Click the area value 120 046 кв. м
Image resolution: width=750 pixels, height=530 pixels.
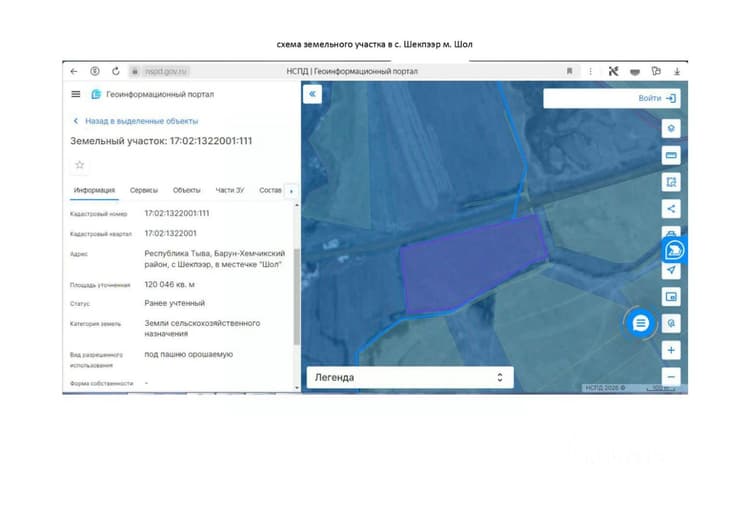169,285
